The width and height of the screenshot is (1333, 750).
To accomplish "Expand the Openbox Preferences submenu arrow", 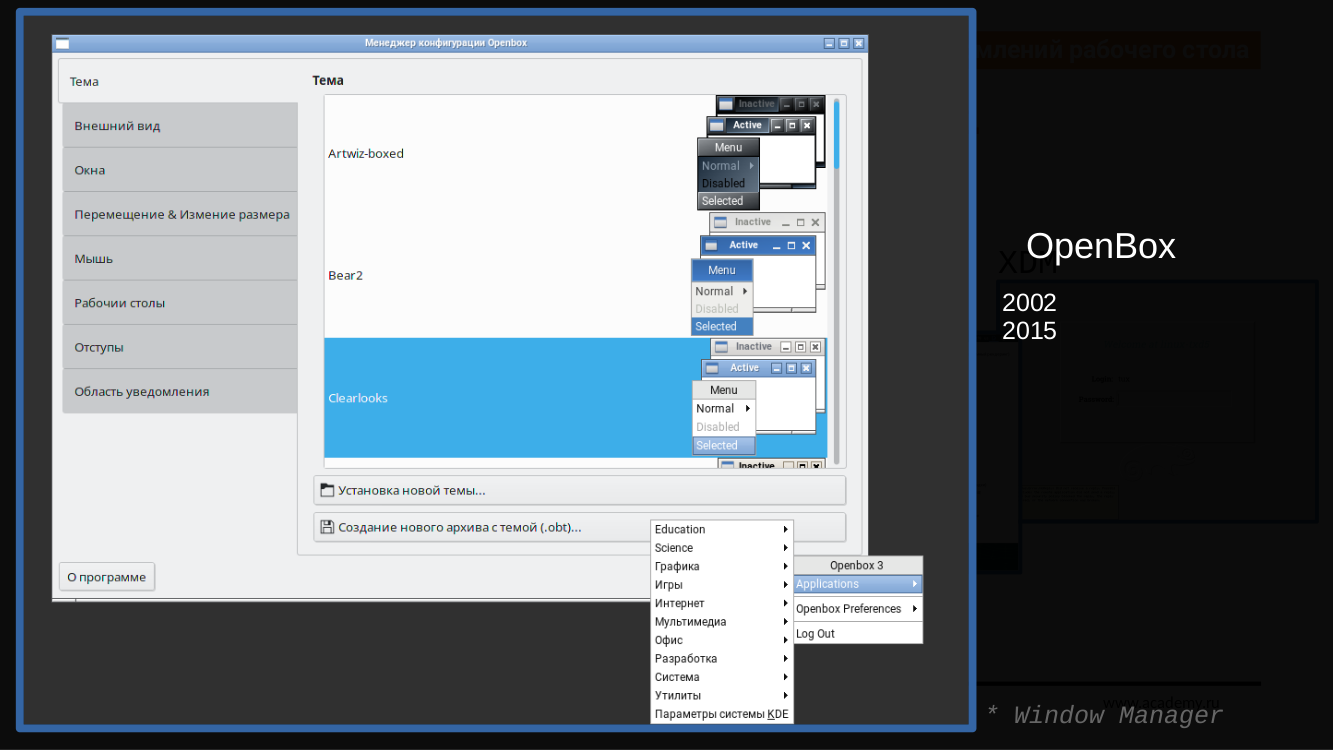I will coord(915,608).
